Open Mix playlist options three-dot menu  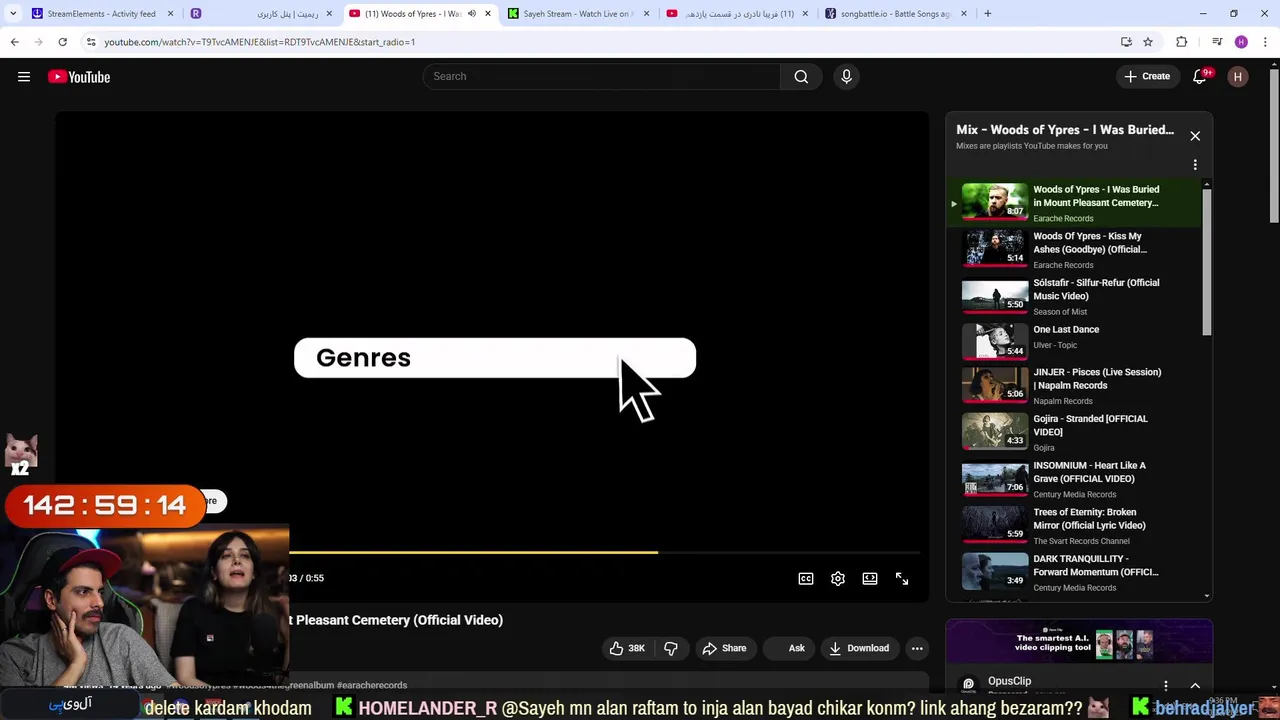1195,165
